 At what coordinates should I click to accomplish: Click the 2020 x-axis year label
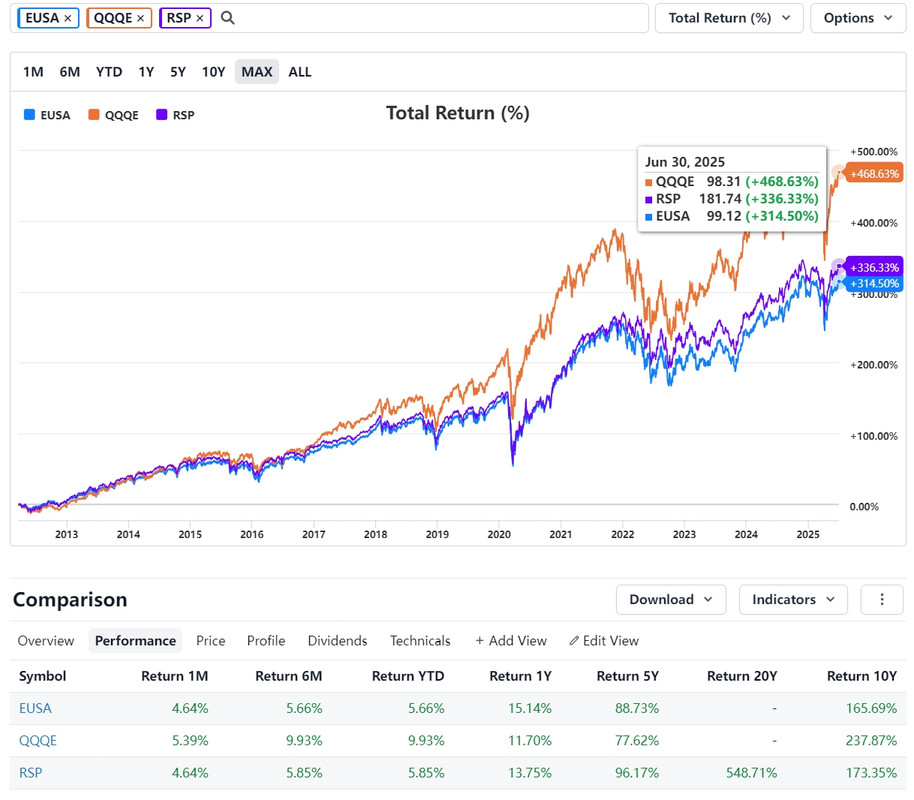499,534
